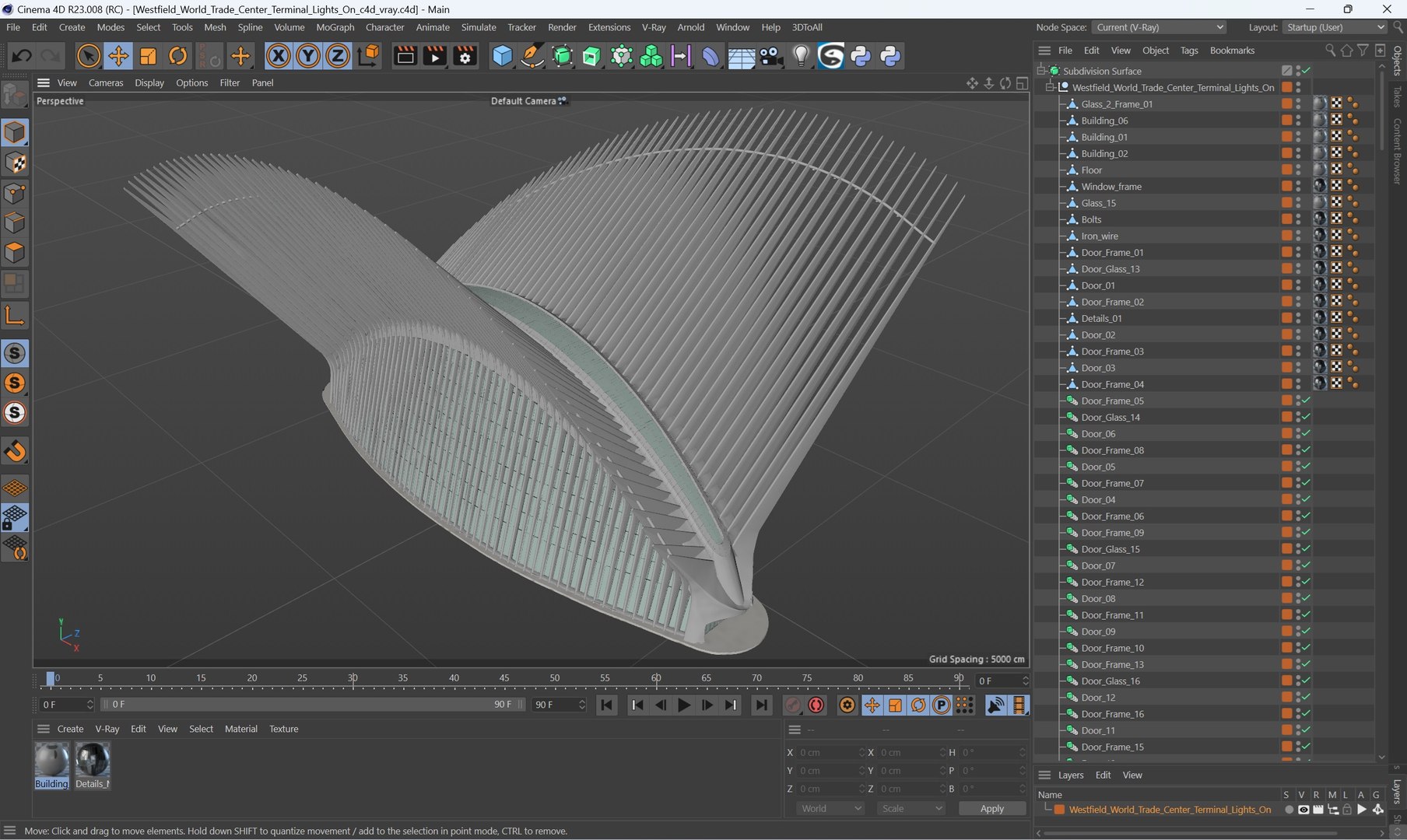Click the Undo arrow icon
This screenshot has width=1407, height=840.
tap(22, 55)
